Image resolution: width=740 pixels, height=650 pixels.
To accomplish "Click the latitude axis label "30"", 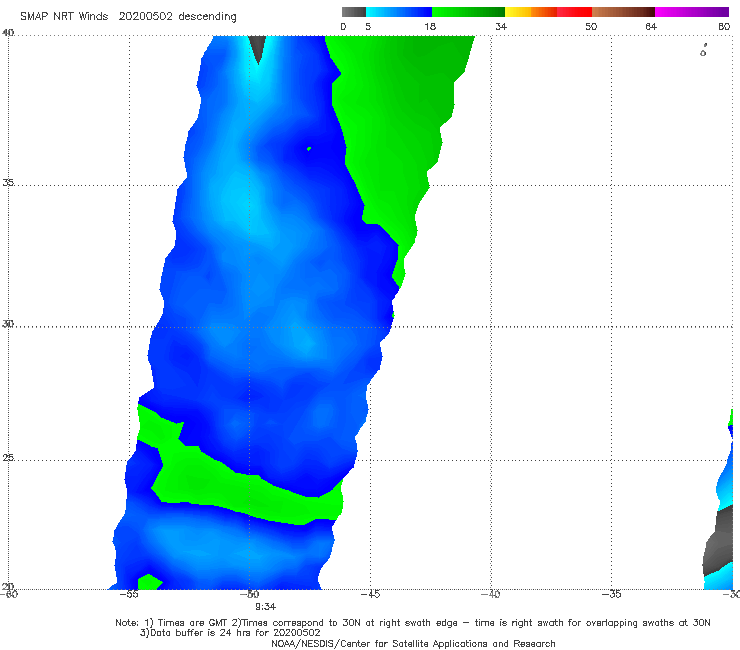I will pos(8,324).
